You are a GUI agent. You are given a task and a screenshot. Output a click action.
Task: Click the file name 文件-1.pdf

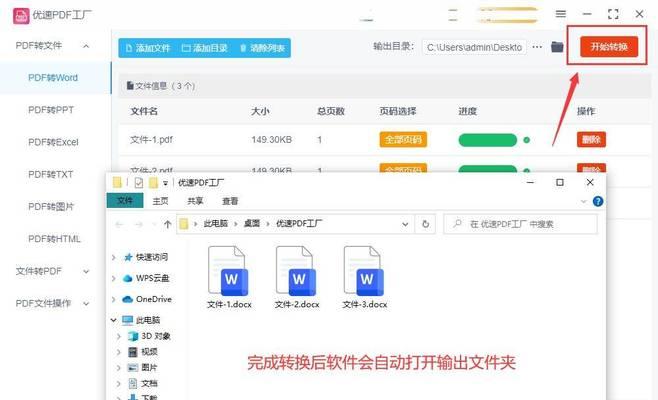click(x=151, y=139)
